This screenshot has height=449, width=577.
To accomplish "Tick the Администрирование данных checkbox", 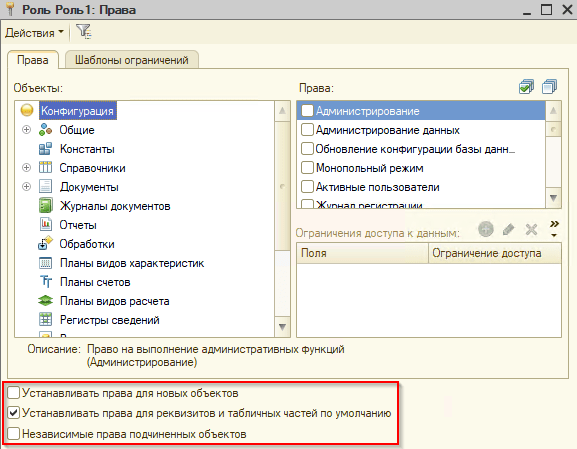I will coord(307,130).
